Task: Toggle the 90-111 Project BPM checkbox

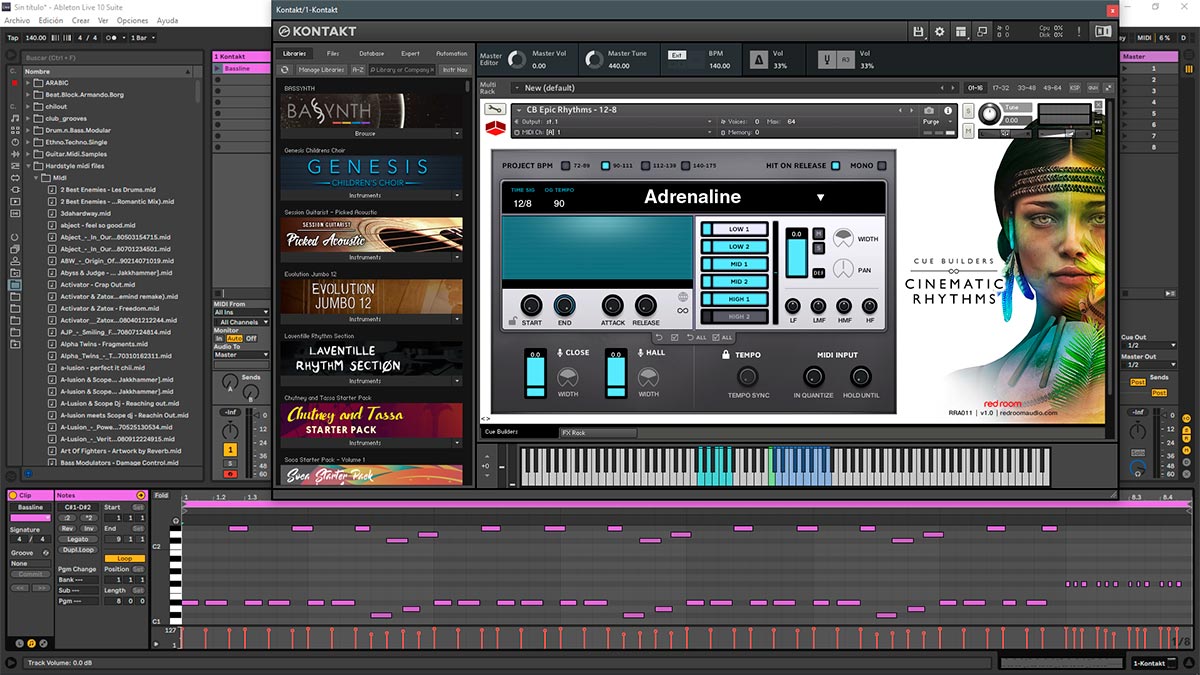Action: (605, 166)
